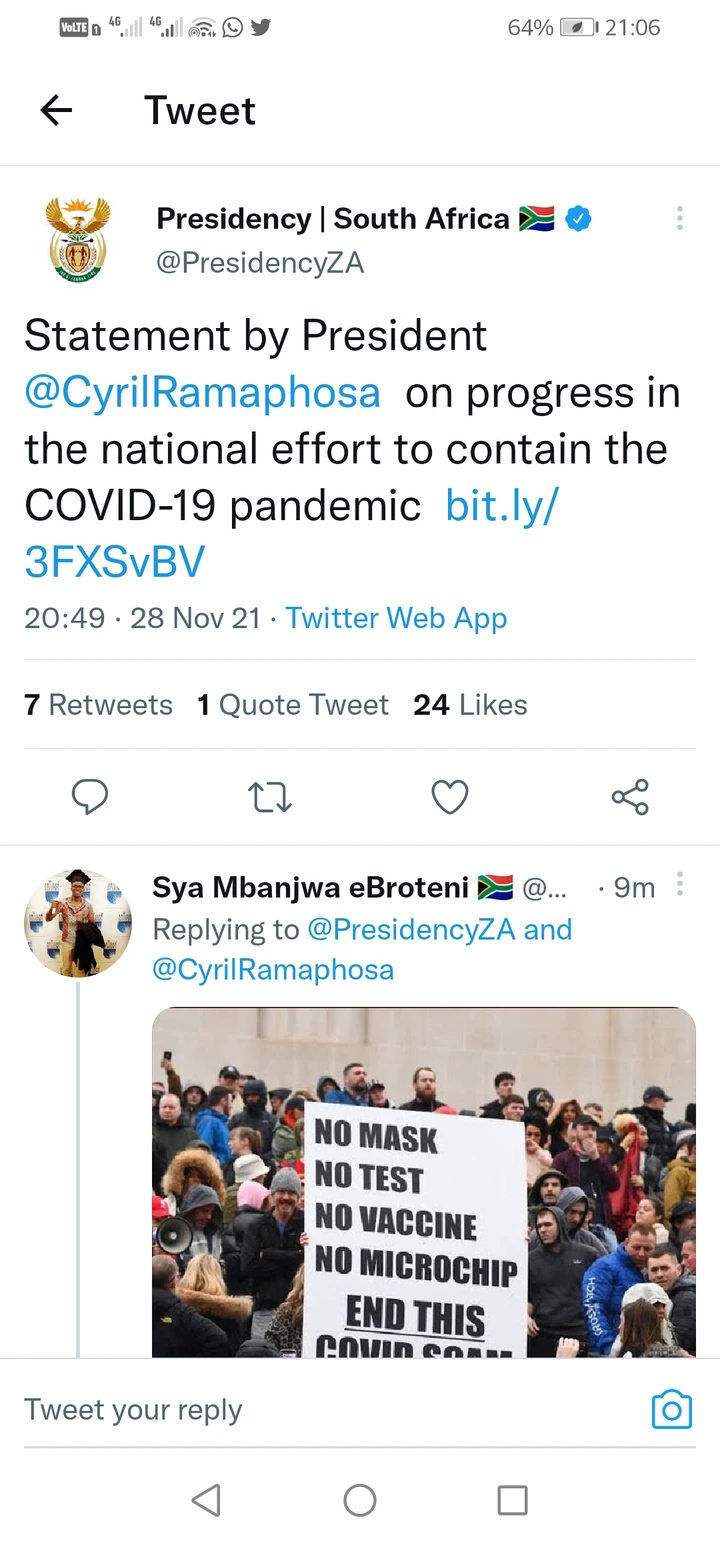Viewport: 720px width, 1541px height.
Task: View the 7 Retweets list
Action: (x=98, y=705)
